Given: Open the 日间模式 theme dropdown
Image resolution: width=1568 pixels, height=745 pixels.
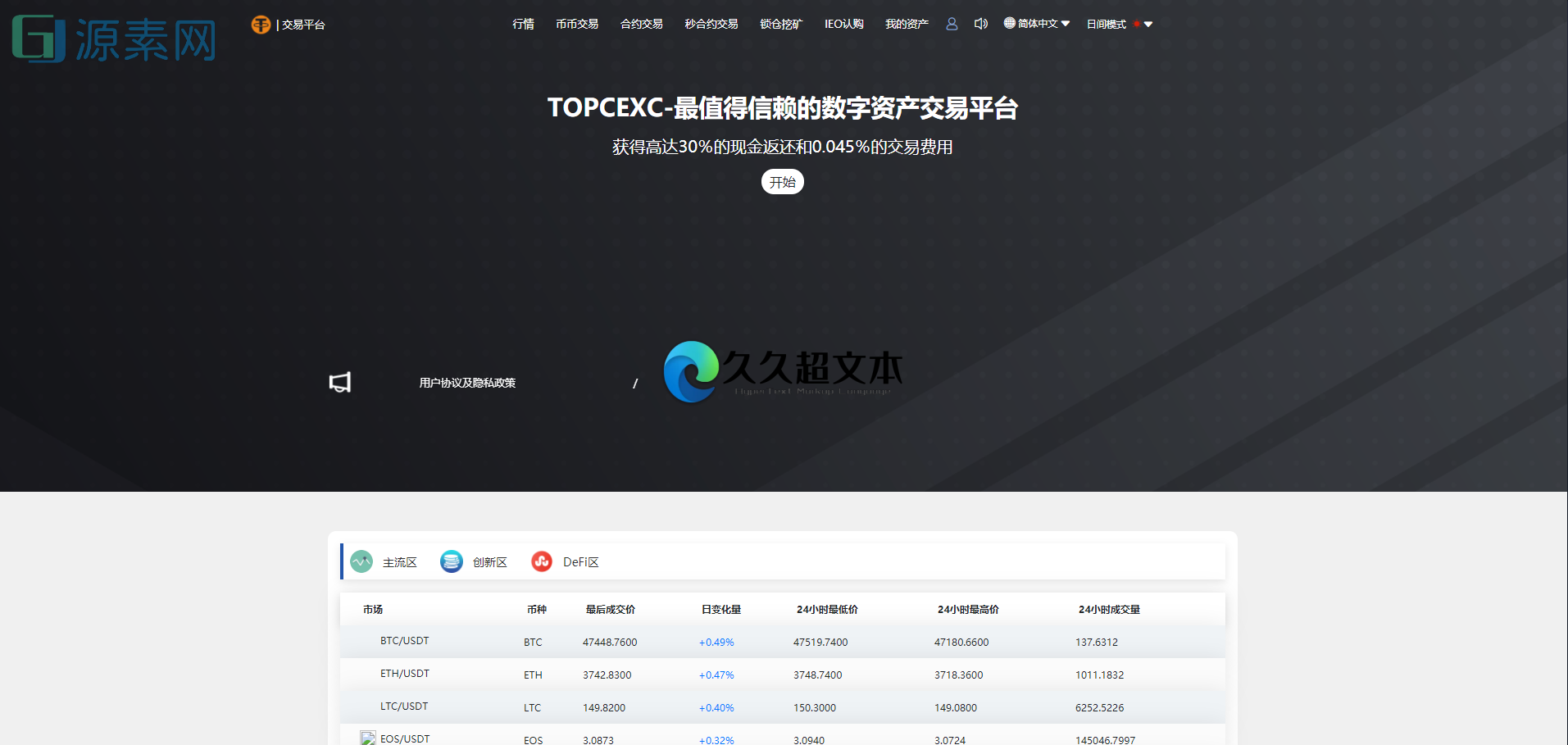Looking at the screenshot, I should coord(1106,24).
